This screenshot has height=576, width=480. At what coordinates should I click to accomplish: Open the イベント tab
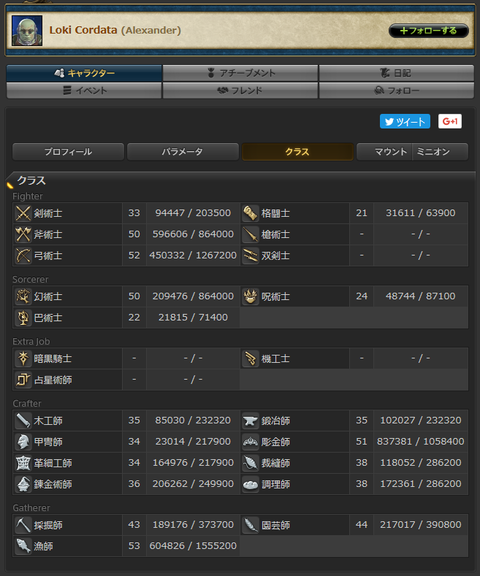[84, 90]
